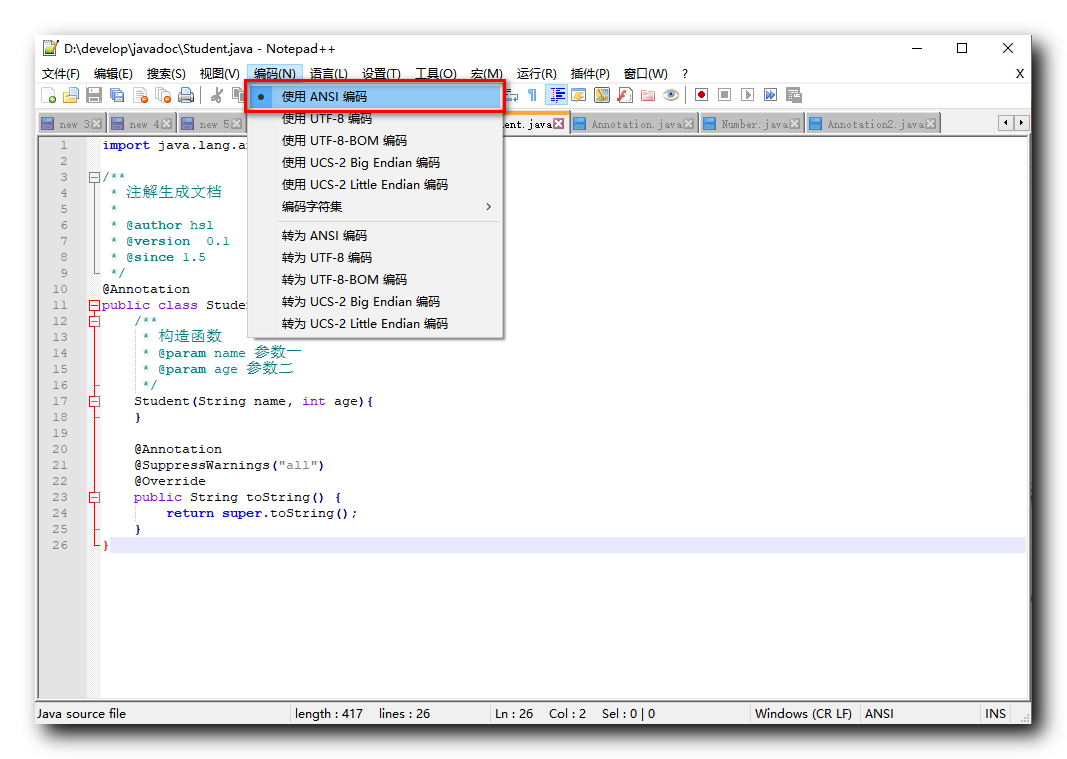The image size is (1067, 759).
Task: Click Windows (CR LF) in status bar
Action: (x=803, y=713)
